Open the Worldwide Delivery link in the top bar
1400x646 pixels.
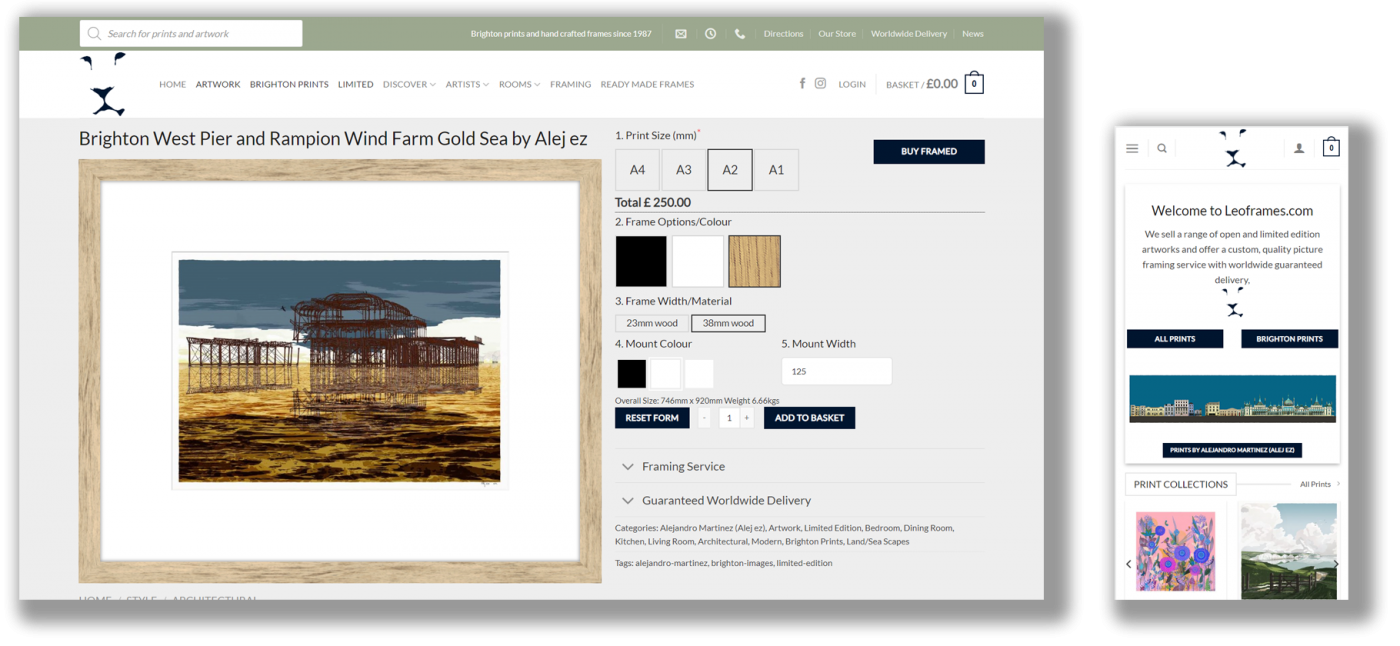pyautogui.click(x=909, y=34)
